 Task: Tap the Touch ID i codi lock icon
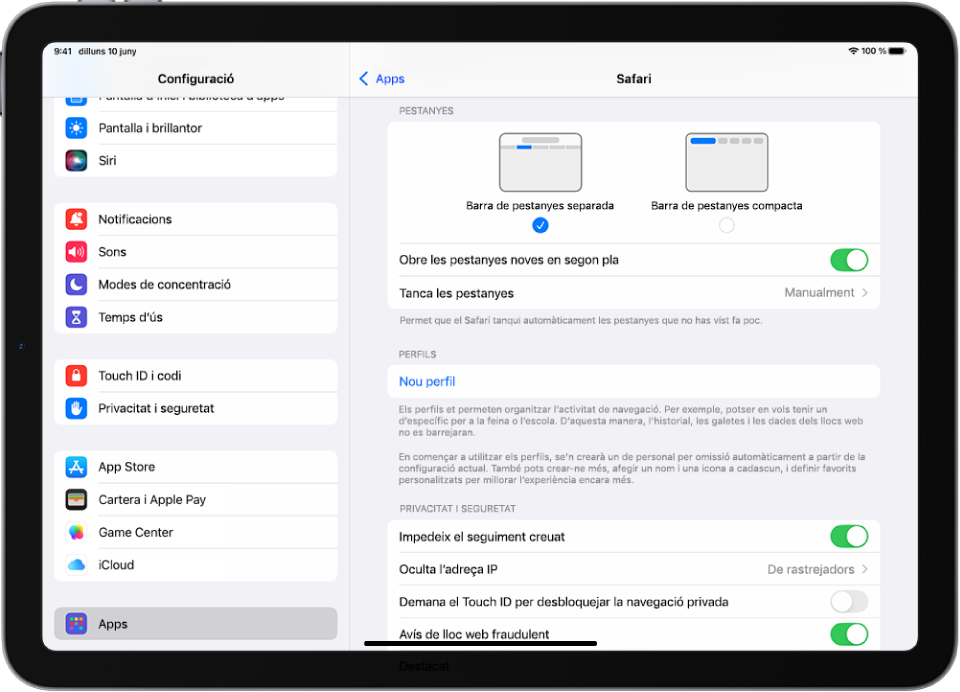76,375
